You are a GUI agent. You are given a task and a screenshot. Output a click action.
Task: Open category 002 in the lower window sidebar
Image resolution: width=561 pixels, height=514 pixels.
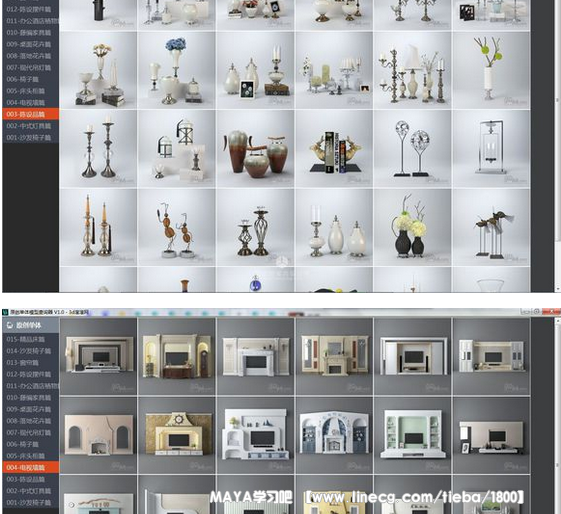pos(31,491)
